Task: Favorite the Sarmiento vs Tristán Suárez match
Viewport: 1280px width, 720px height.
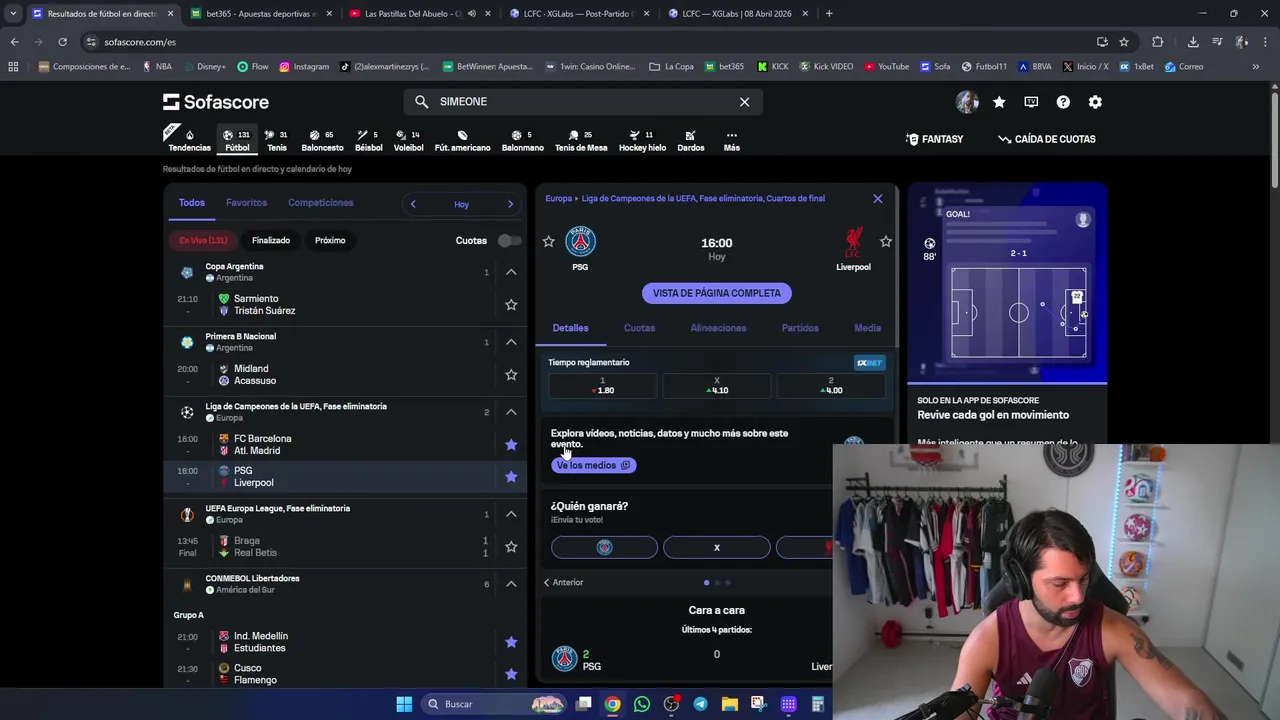Action: [511, 305]
